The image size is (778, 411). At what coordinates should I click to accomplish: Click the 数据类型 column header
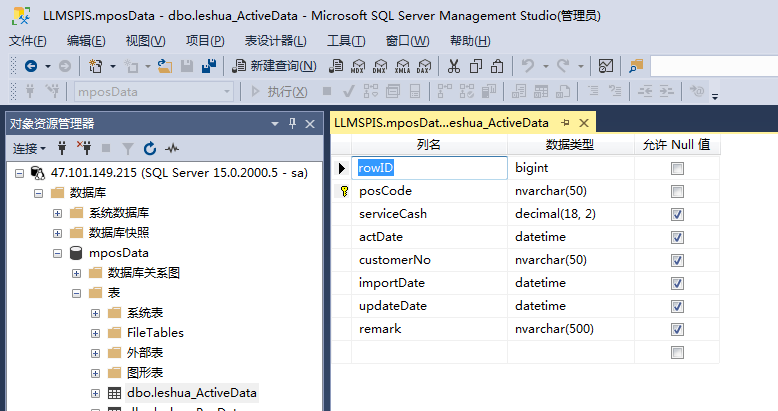pos(570,144)
